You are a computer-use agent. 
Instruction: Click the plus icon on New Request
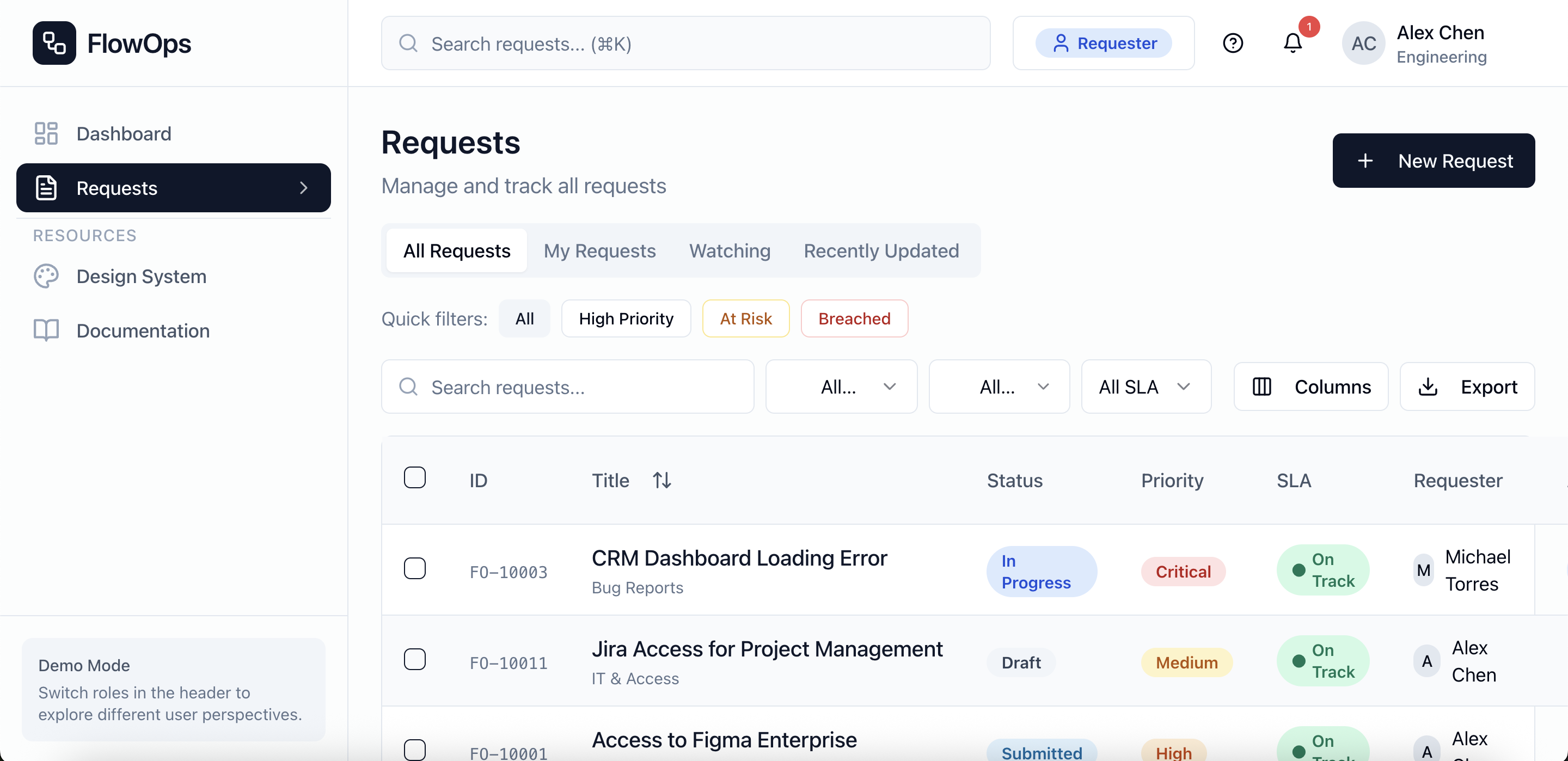coord(1365,161)
